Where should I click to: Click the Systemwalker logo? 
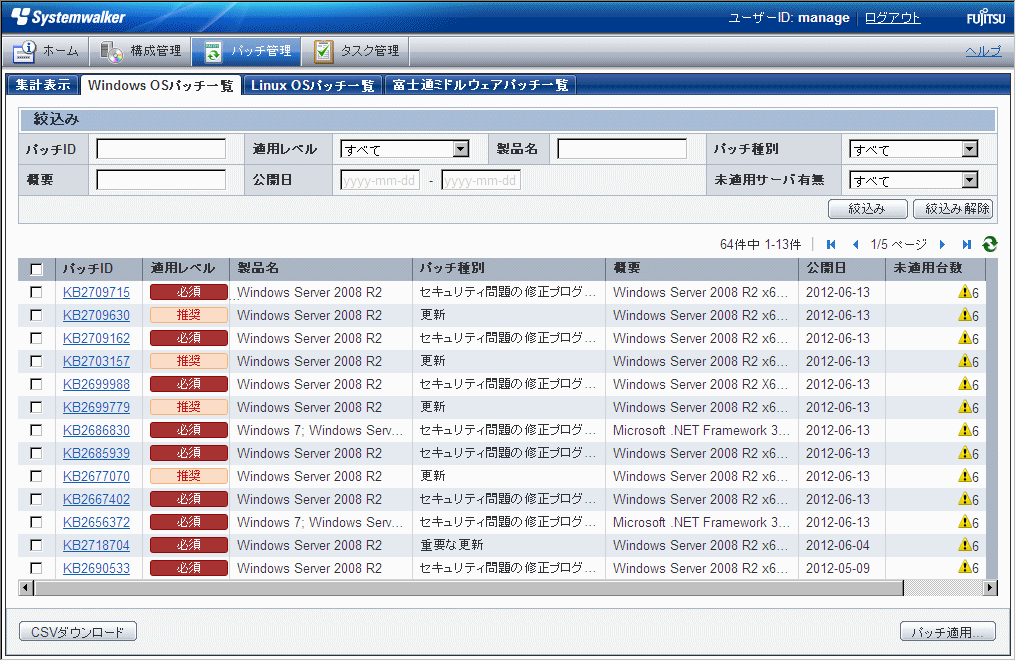click(68, 17)
